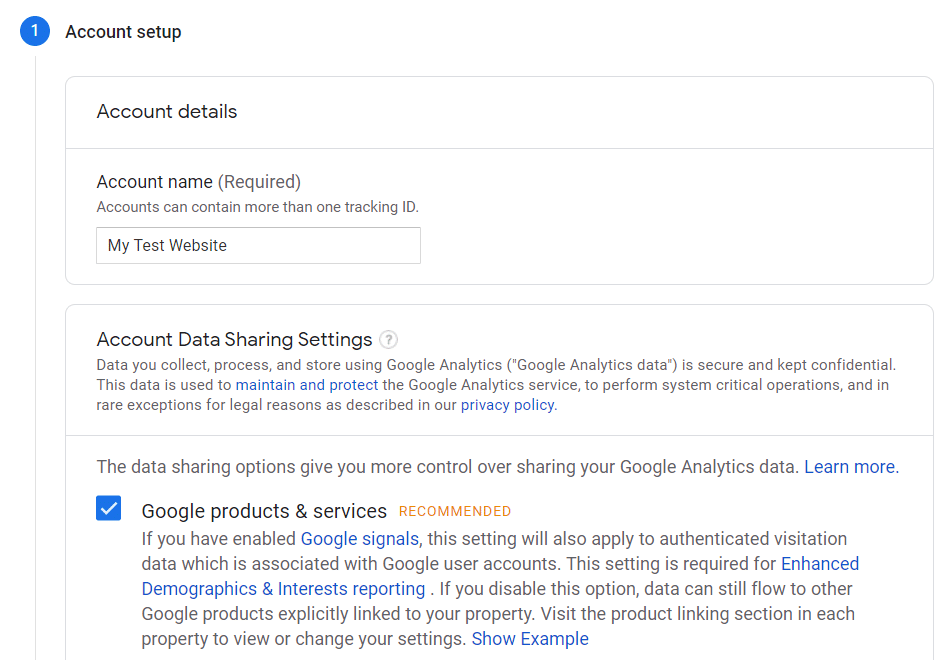Uncheck the Google products & services checkbox

[x=108, y=508]
